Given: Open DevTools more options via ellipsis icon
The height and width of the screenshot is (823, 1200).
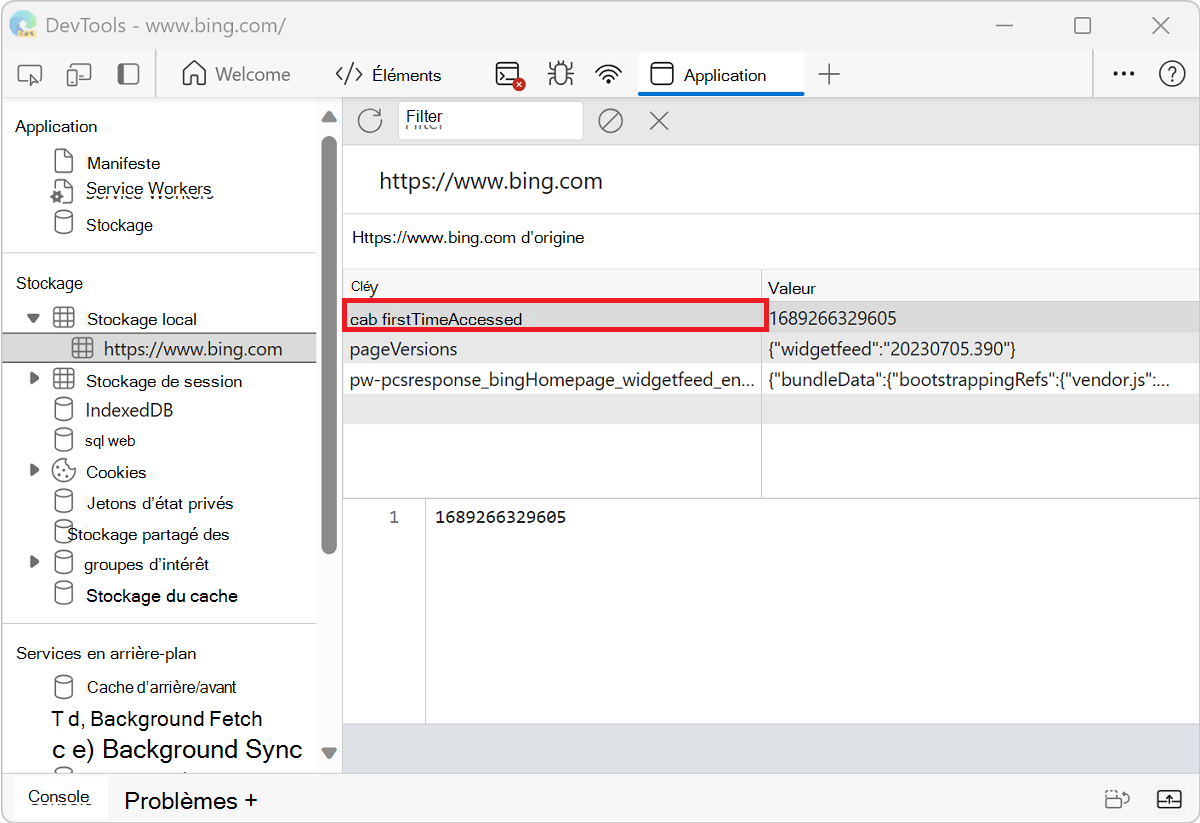Looking at the screenshot, I should (x=1123, y=73).
